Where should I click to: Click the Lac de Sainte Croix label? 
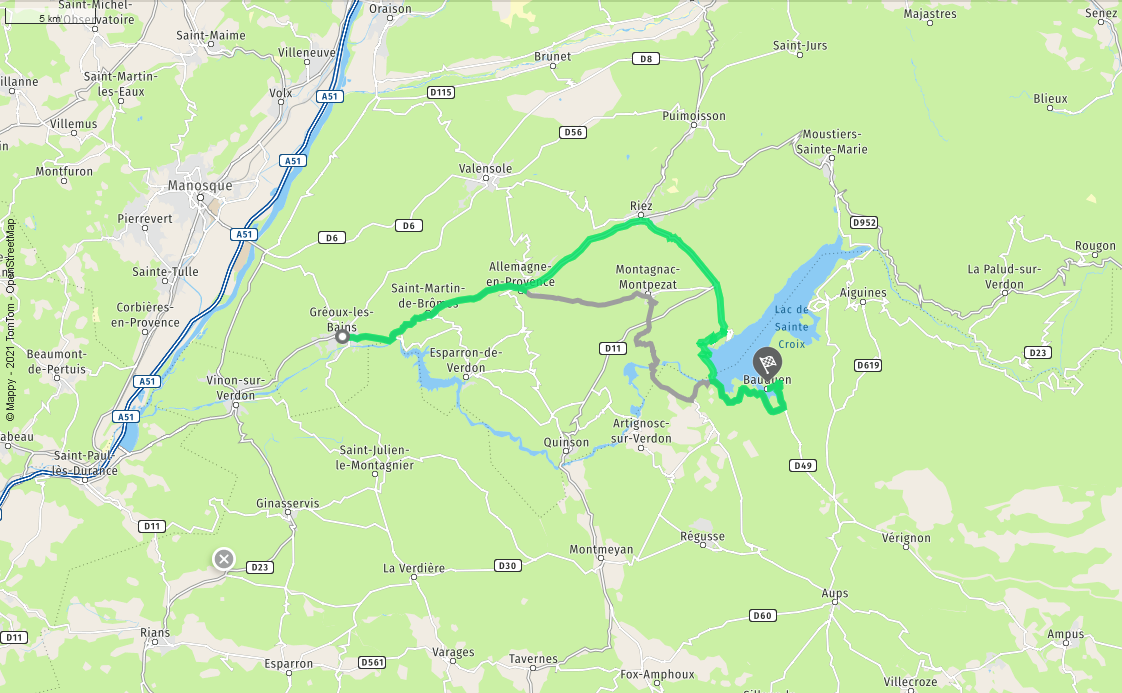[791, 326]
